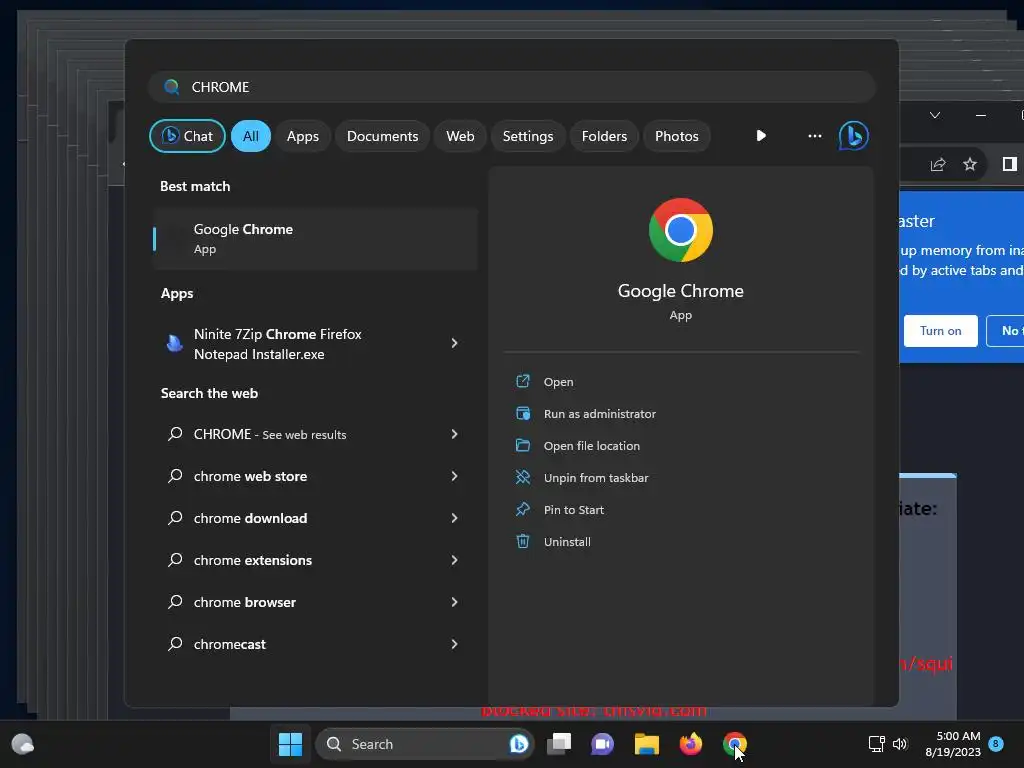Open File Explorer from the taskbar
This screenshot has width=1024, height=768.
tap(647, 744)
